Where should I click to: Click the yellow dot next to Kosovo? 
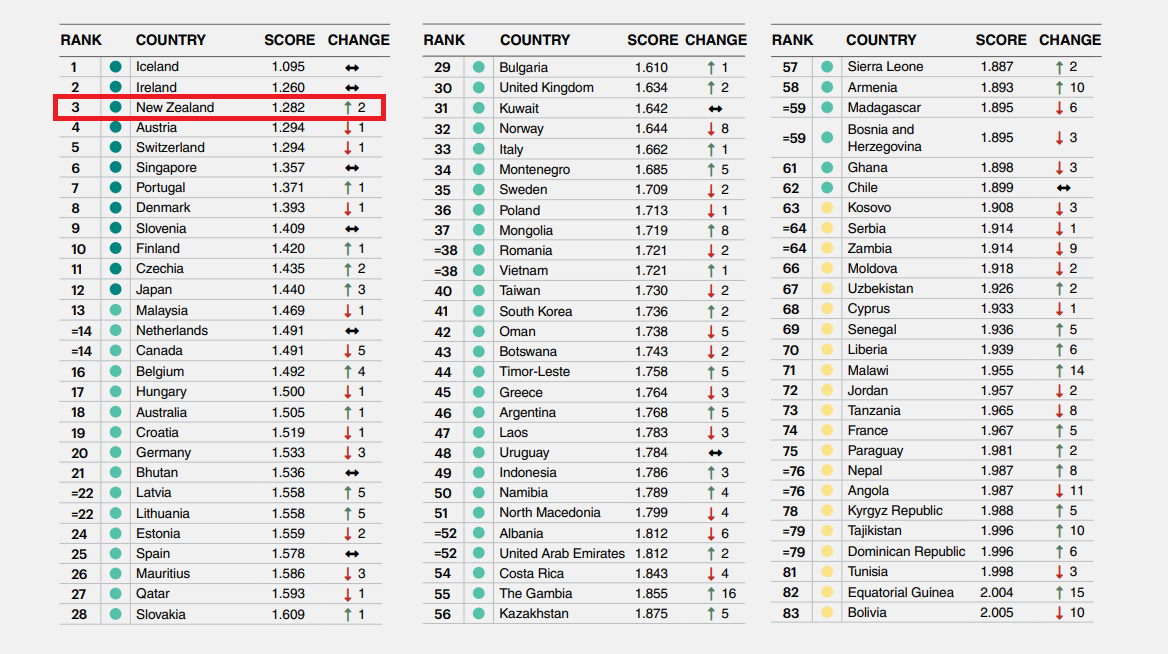(x=827, y=208)
